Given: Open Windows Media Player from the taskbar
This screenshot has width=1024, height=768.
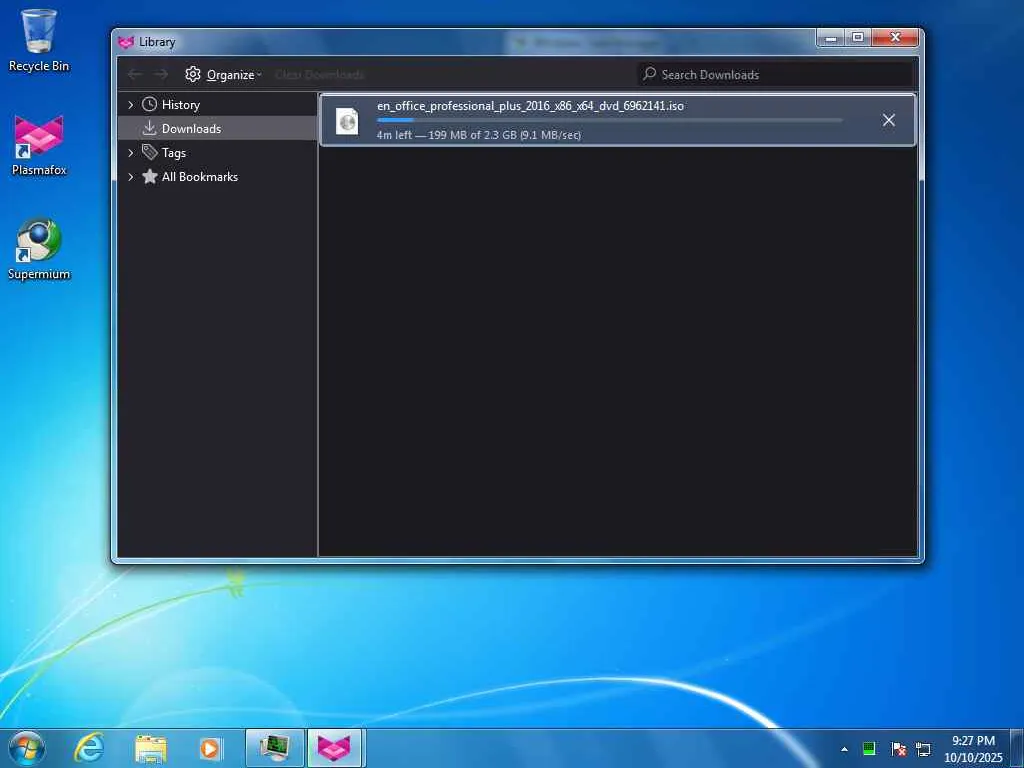Looking at the screenshot, I should pyautogui.click(x=210, y=748).
